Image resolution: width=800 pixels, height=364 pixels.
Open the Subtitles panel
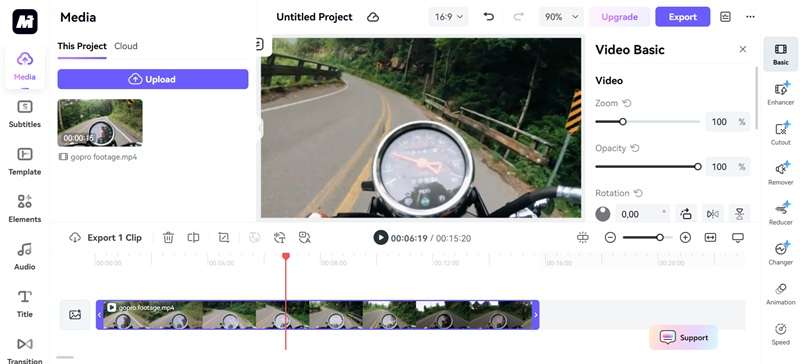24,114
